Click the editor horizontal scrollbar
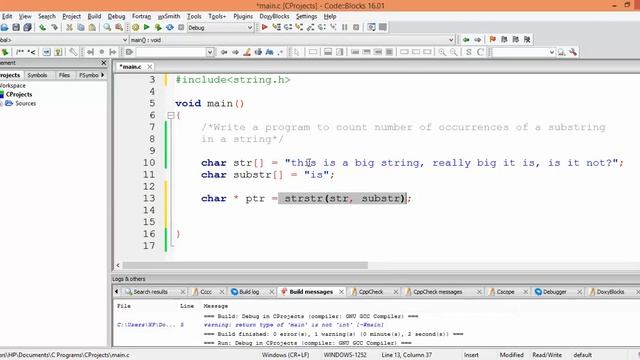Screen dimensions: 640x360 (x=245, y=265)
